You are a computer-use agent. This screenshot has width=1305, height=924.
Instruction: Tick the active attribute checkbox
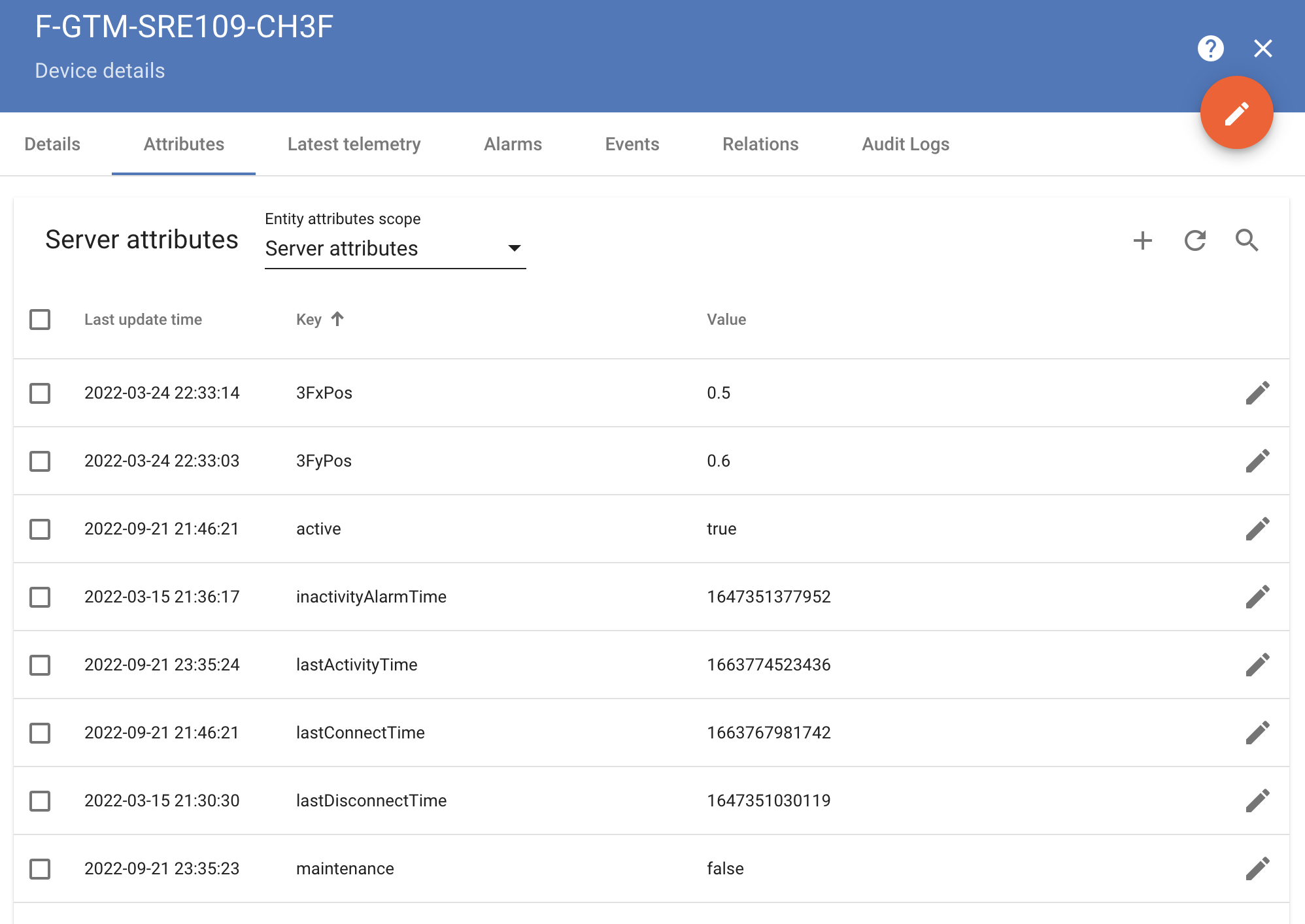pyautogui.click(x=40, y=529)
